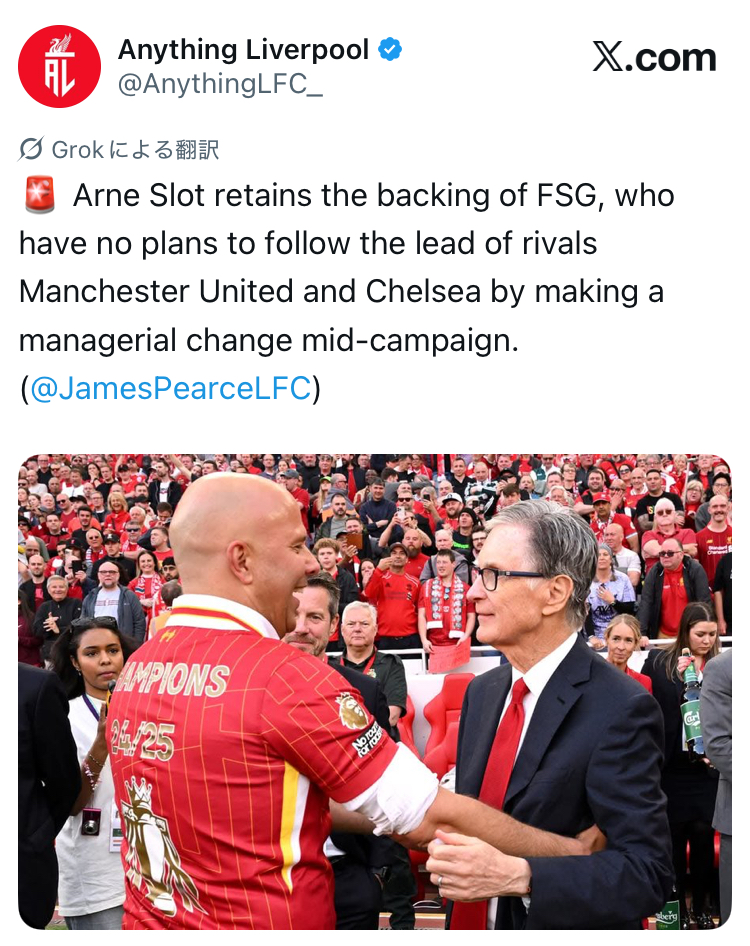Open the Anything Liverpool display name
Viewport: 750px width, 946px height.
pyautogui.click(x=243, y=49)
